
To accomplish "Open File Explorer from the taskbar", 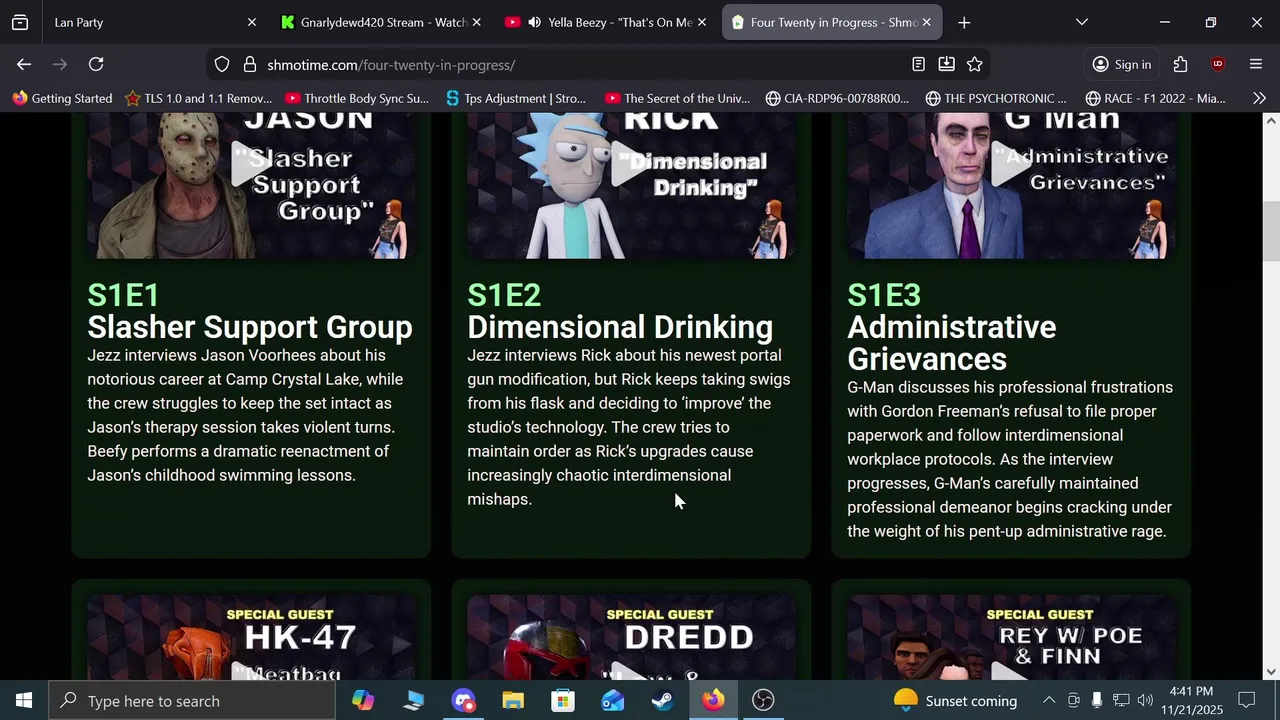I will 513,700.
